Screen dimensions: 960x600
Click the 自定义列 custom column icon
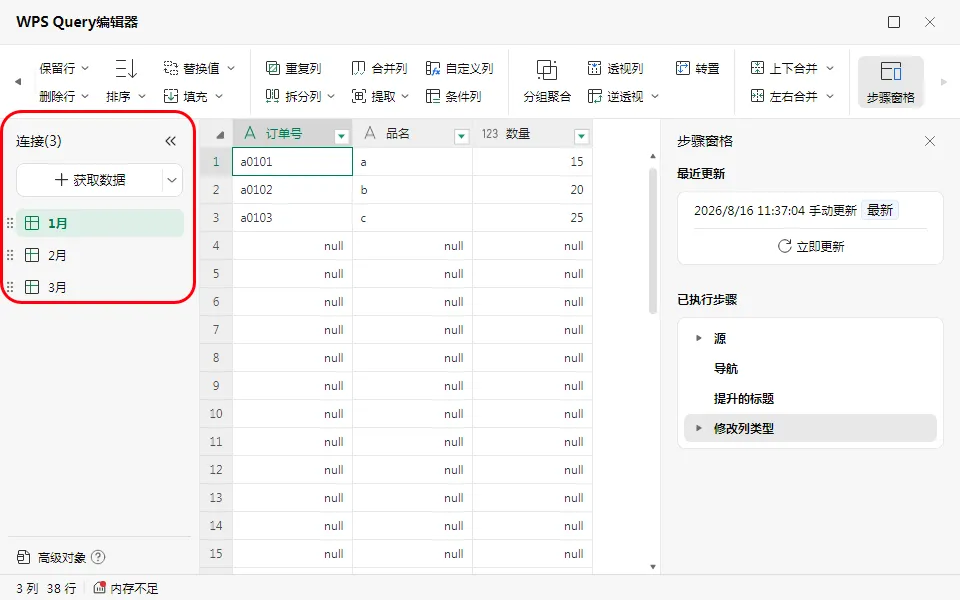coord(433,68)
